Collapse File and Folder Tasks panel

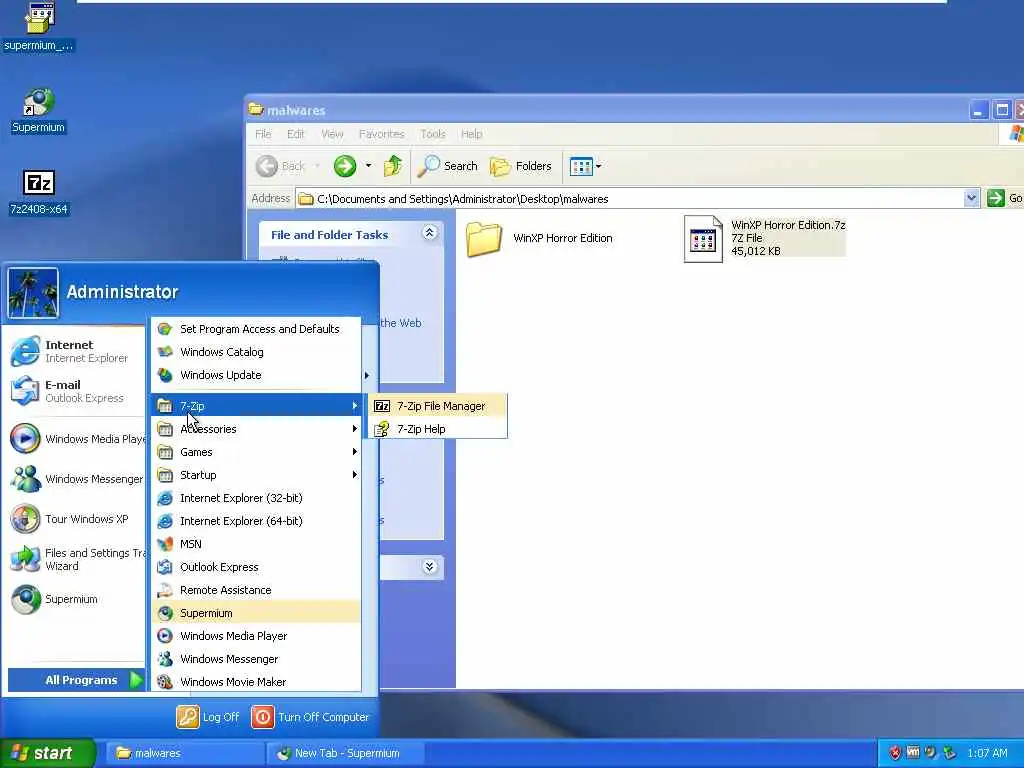(429, 233)
